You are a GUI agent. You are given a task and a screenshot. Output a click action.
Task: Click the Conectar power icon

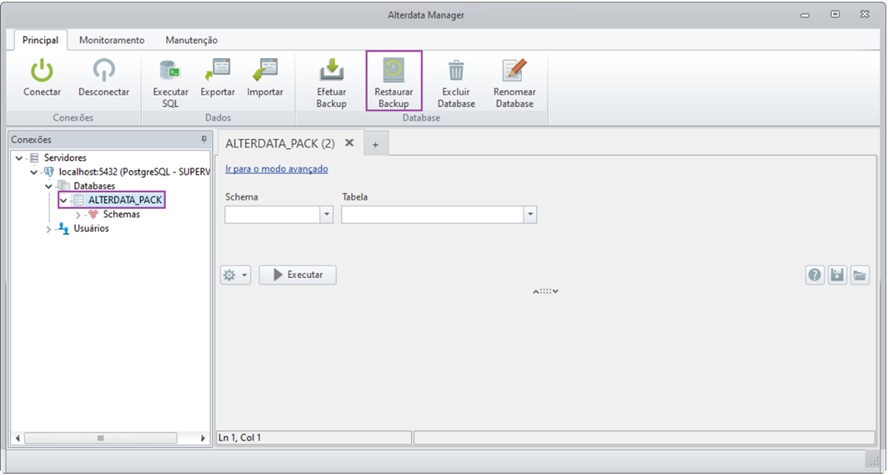pos(42,70)
